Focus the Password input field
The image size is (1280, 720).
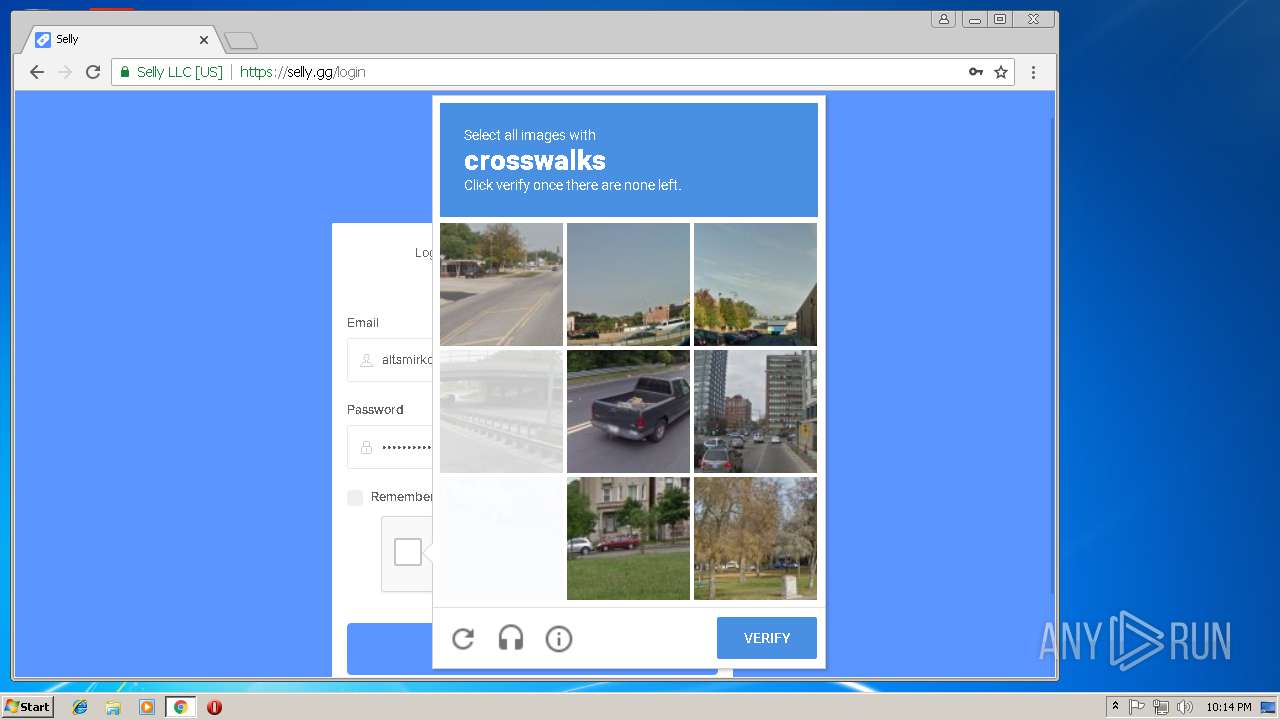[390, 447]
